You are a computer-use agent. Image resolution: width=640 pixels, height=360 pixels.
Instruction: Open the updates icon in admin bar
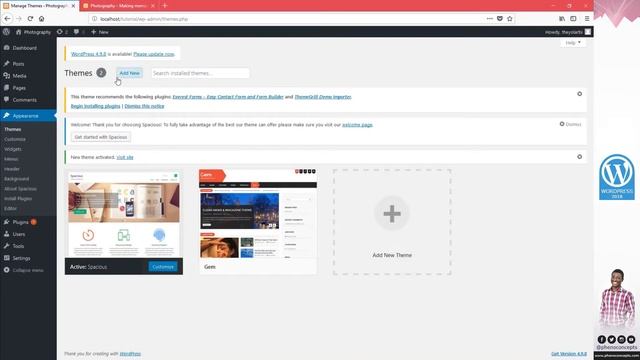click(62, 32)
